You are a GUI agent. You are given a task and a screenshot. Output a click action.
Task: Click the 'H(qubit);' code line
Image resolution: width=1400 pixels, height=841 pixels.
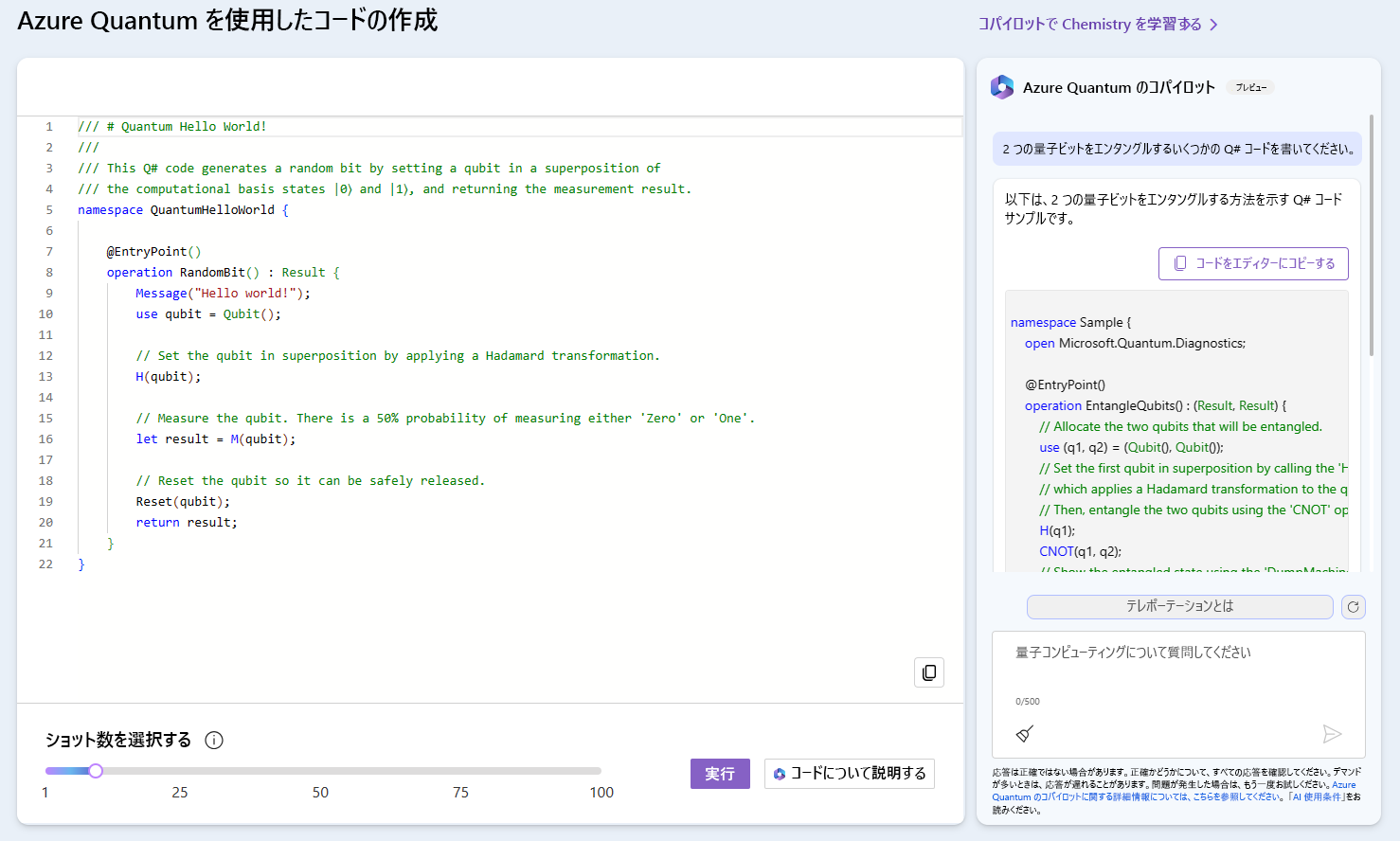pos(168,377)
